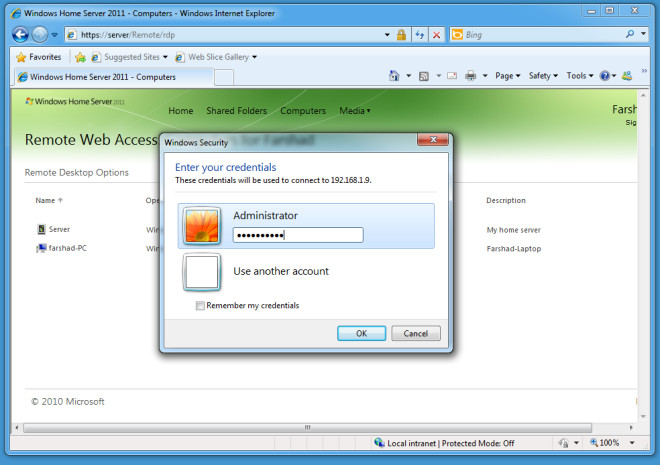Click the farshad-PC computer icon
Screen dimensions: 660x465
click(41, 248)
